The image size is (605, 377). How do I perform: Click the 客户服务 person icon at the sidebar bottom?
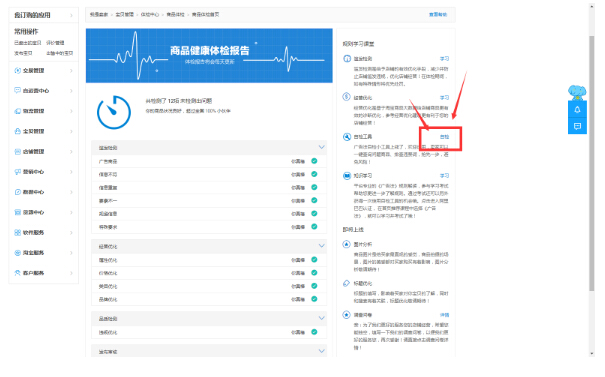[17, 273]
